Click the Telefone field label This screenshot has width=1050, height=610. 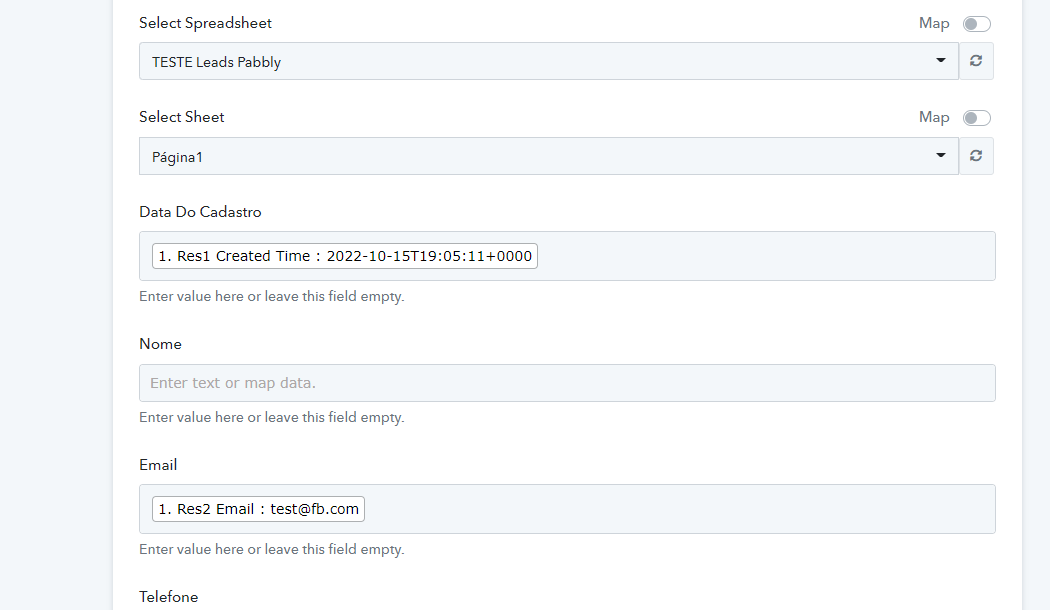pyautogui.click(x=168, y=597)
